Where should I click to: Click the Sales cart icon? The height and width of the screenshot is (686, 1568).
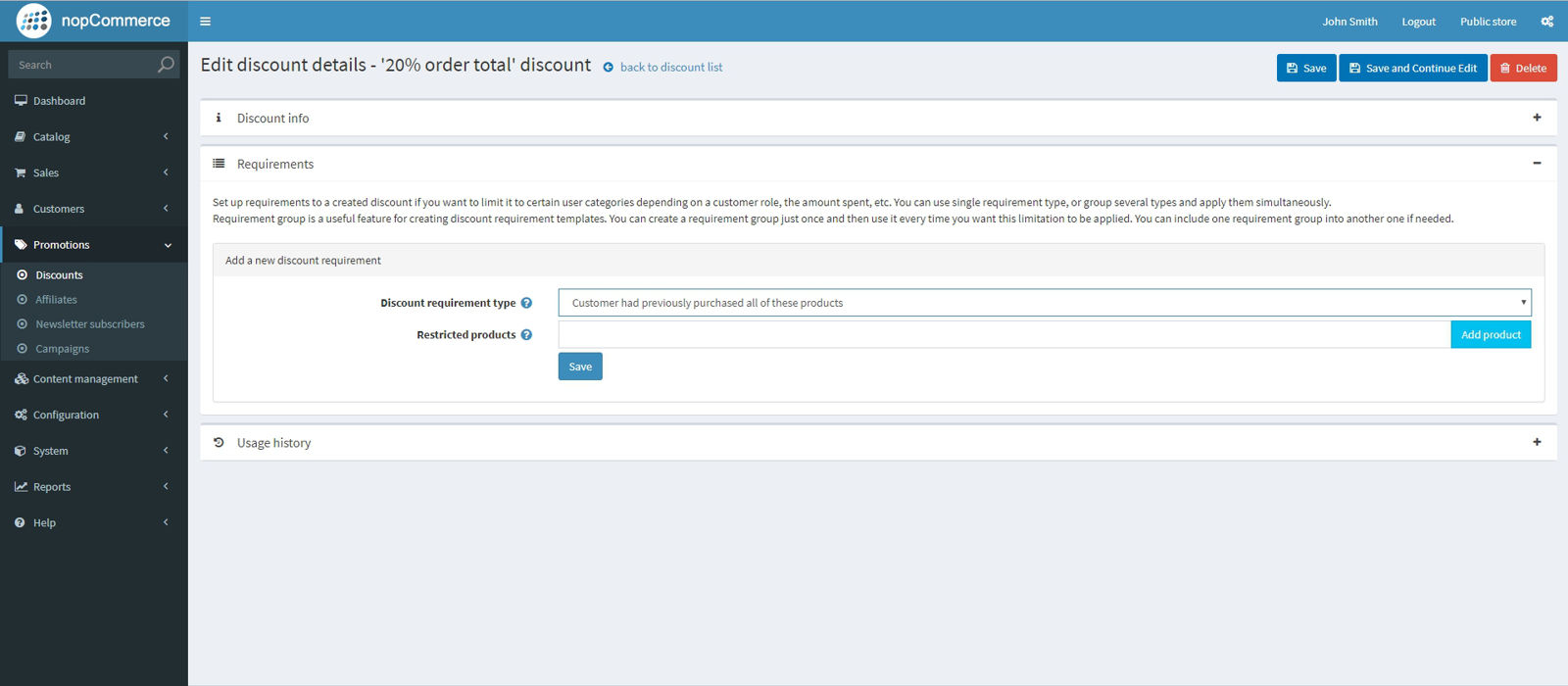point(21,172)
